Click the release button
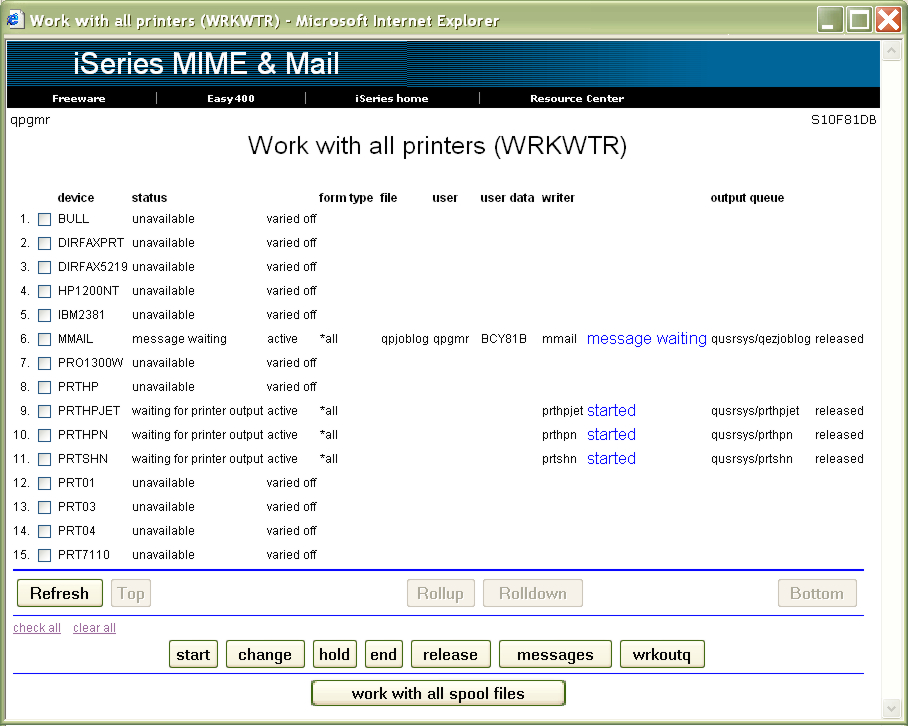Image resolution: width=908 pixels, height=726 pixels. pyautogui.click(x=451, y=654)
